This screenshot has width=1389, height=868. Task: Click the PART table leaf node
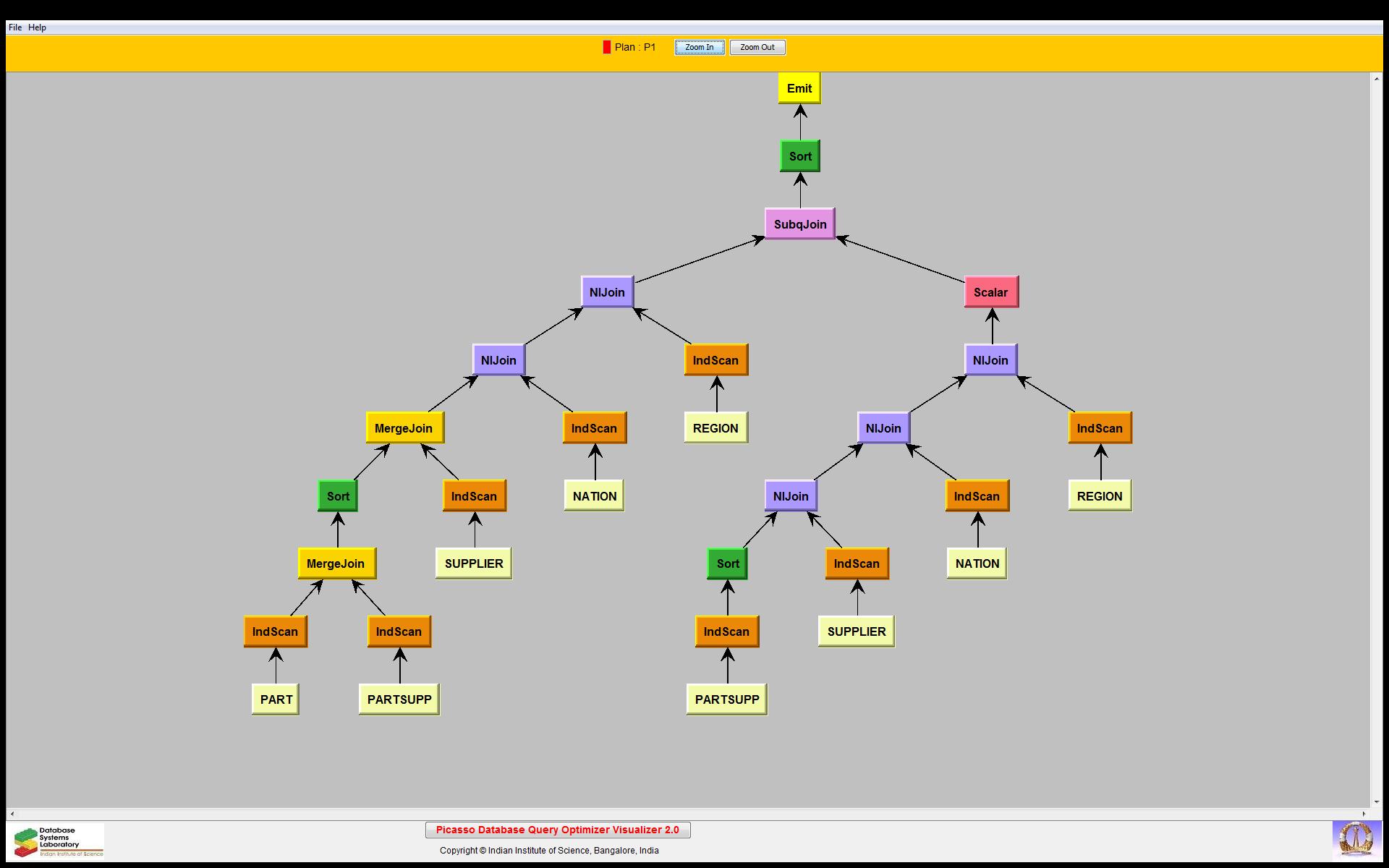[x=276, y=699]
